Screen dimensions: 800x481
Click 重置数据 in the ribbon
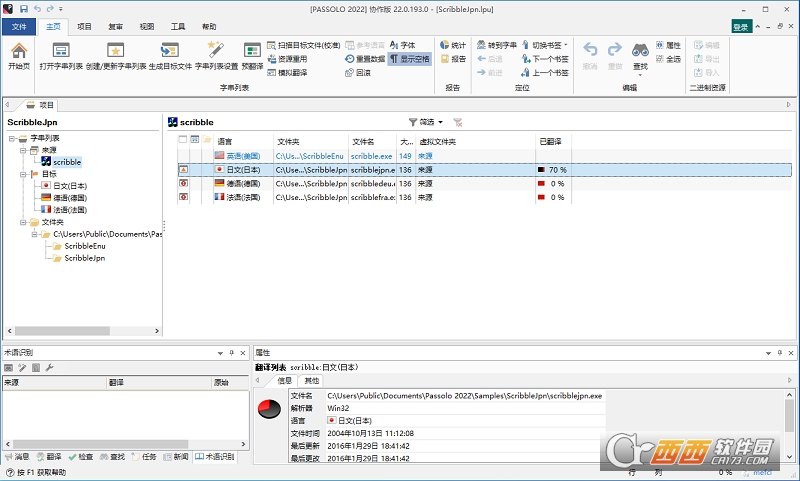coord(365,59)
